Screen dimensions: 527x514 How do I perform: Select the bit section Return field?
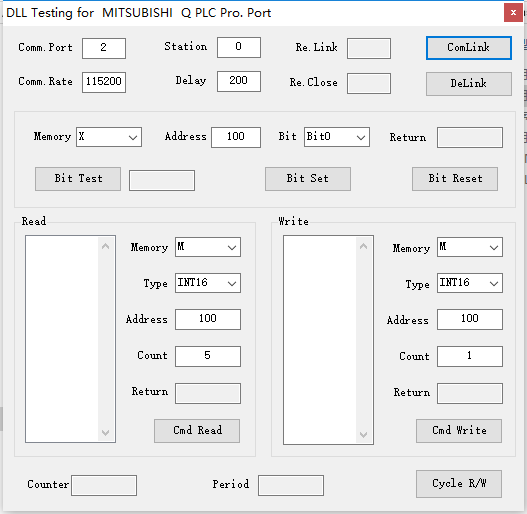(470, 137)
